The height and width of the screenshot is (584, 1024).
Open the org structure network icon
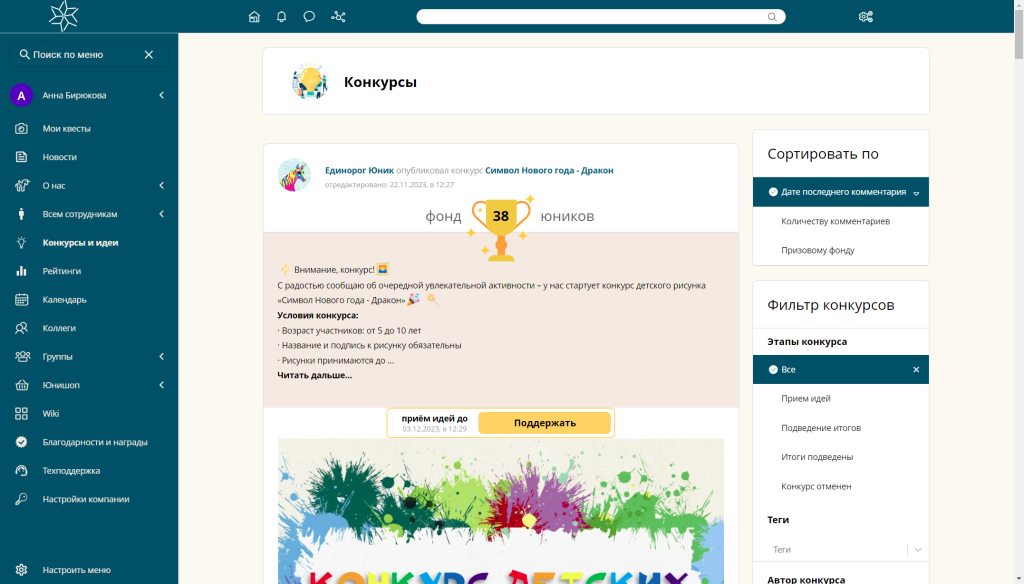[338, 17]
